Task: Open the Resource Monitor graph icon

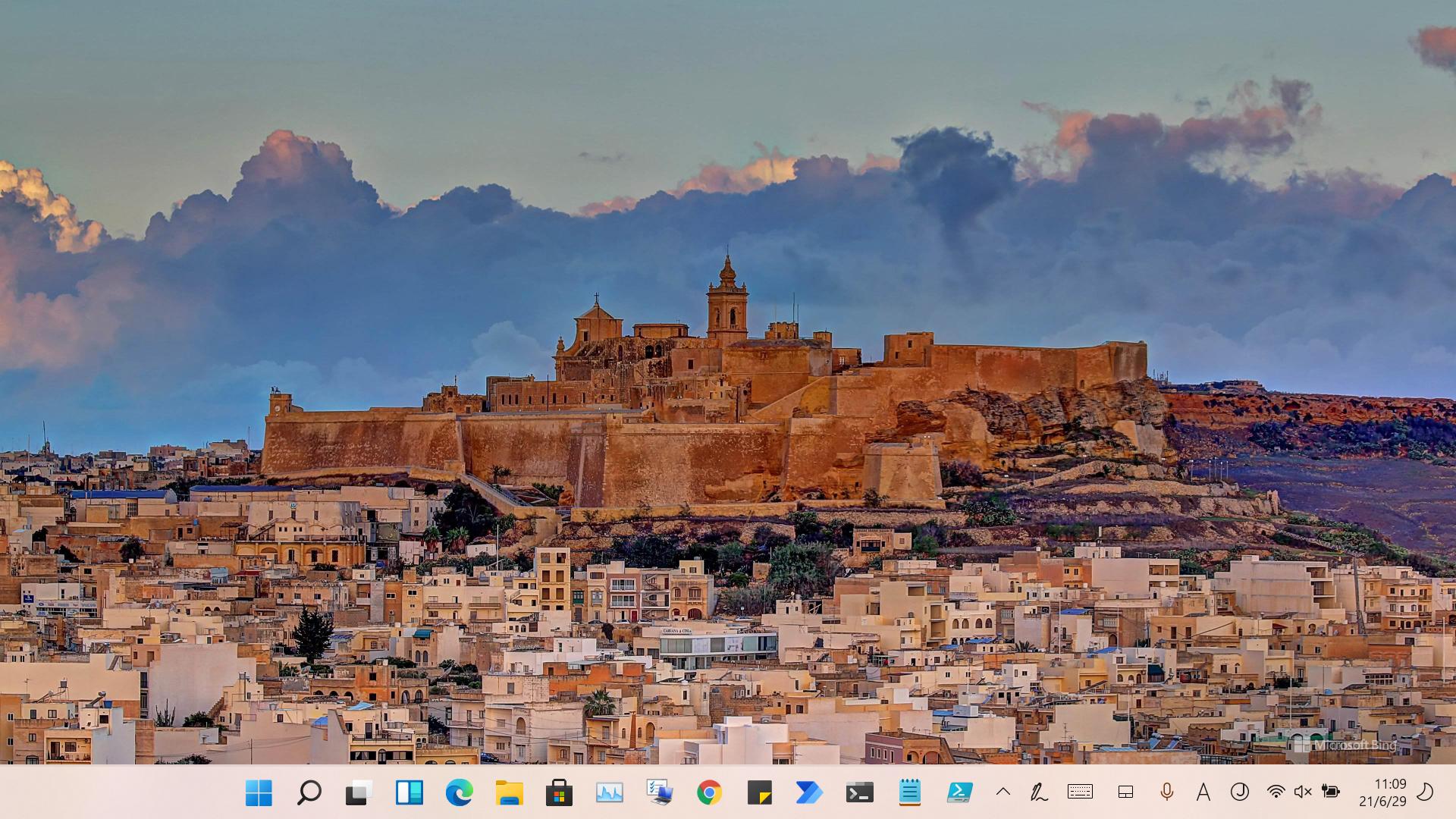Action: [x=609, y=792]
